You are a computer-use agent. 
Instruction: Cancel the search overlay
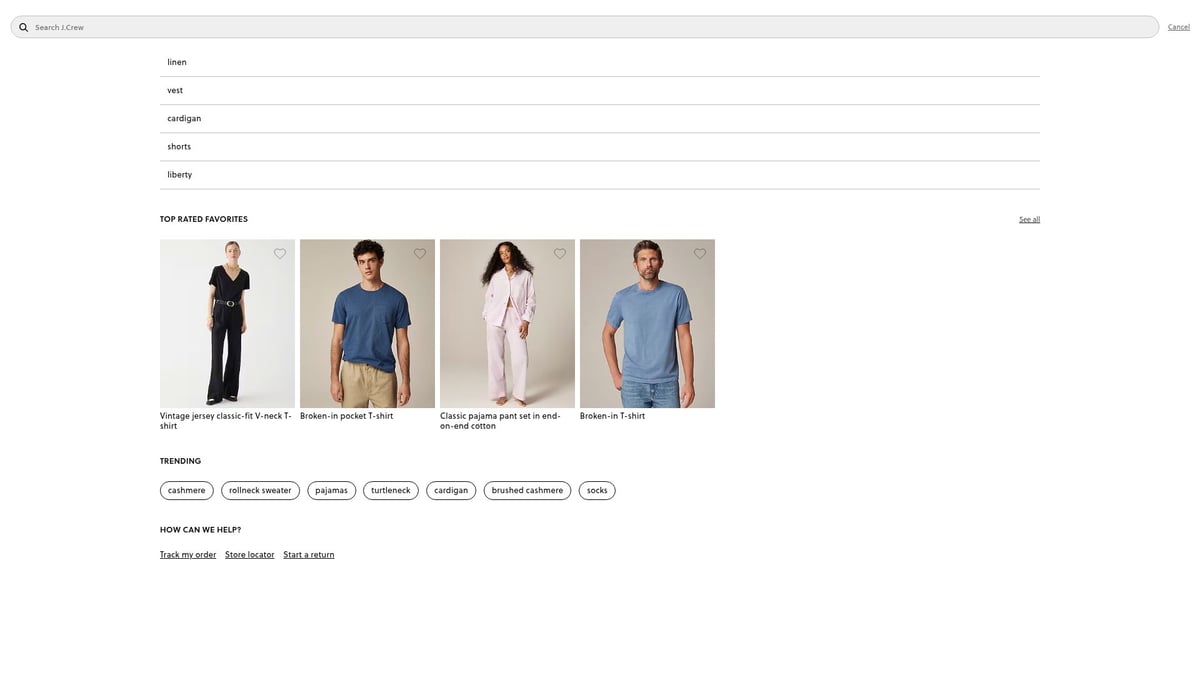tap(1178, 27)
